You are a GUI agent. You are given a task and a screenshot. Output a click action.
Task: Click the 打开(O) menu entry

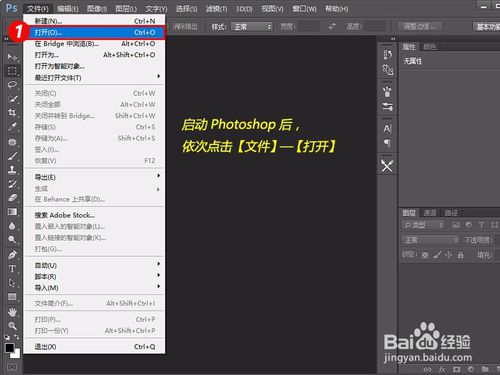(x=95, y=32)
